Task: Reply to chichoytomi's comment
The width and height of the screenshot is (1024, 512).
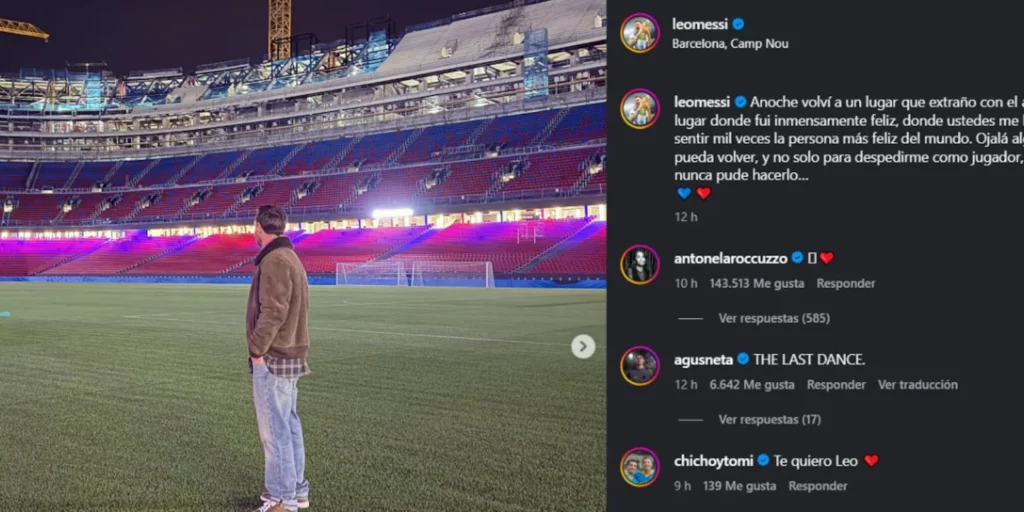Action: 817,486
